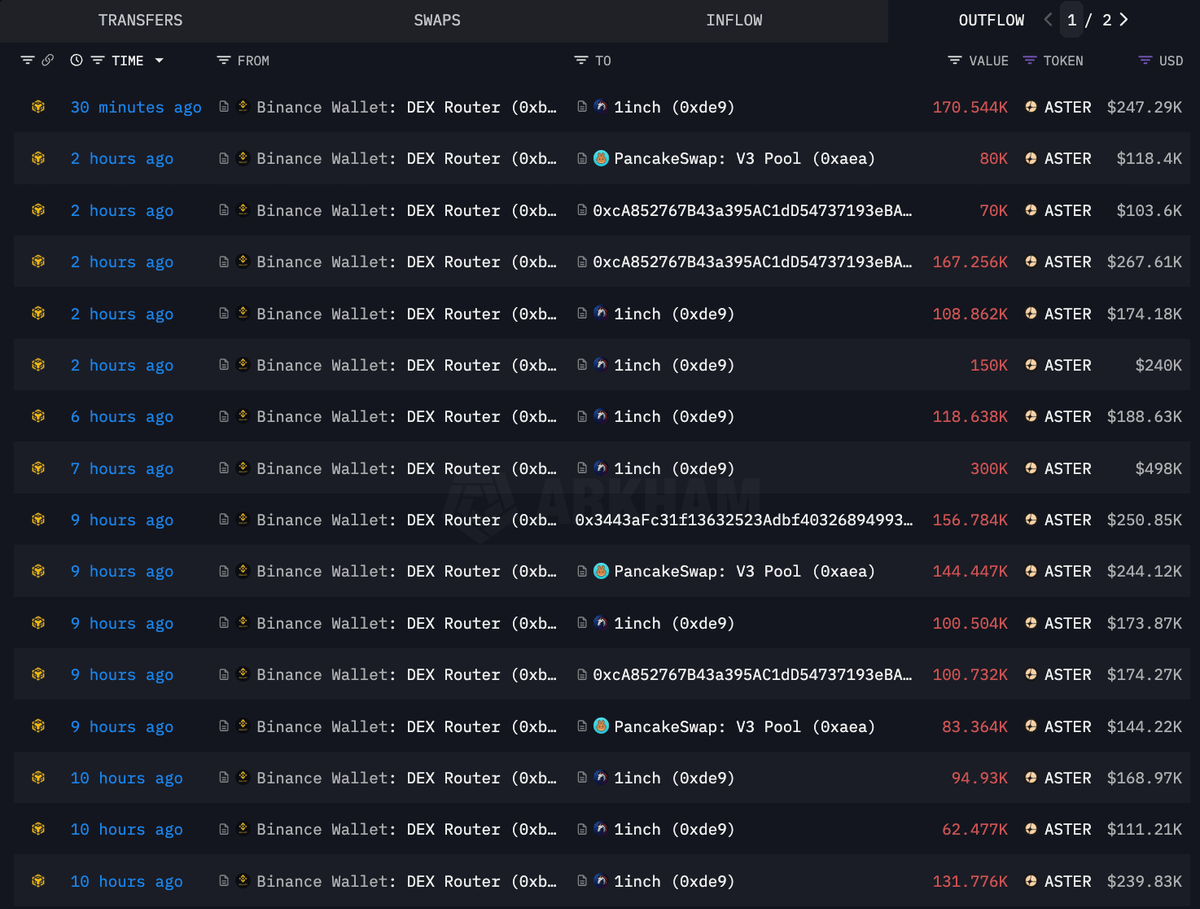Click PancakeSwap logo in the 83.364K row

(601, 726)
